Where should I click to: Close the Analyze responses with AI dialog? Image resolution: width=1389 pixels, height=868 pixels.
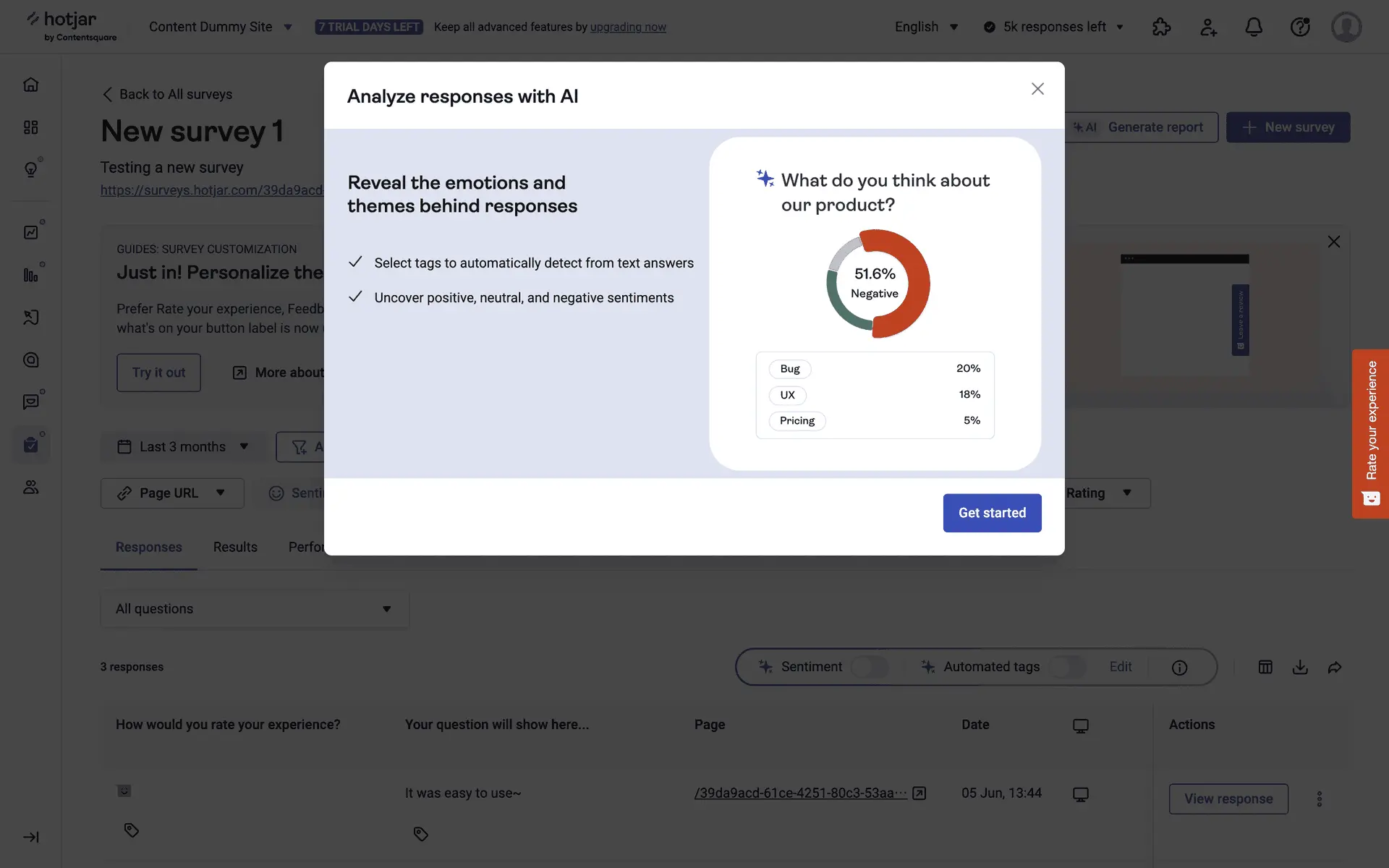[x=1037, y=89]
